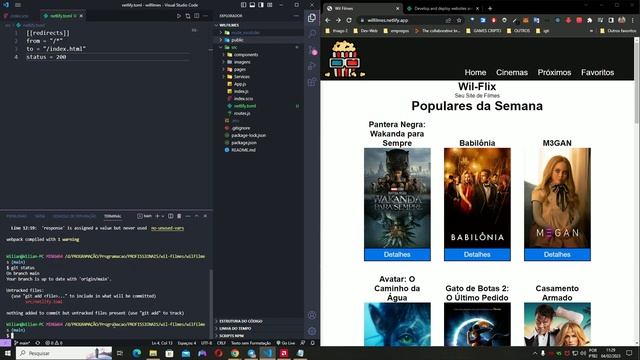Screen dimensions: 640x360
Task: Open the Chrome extensions puzzle icon
Action: 589,20
